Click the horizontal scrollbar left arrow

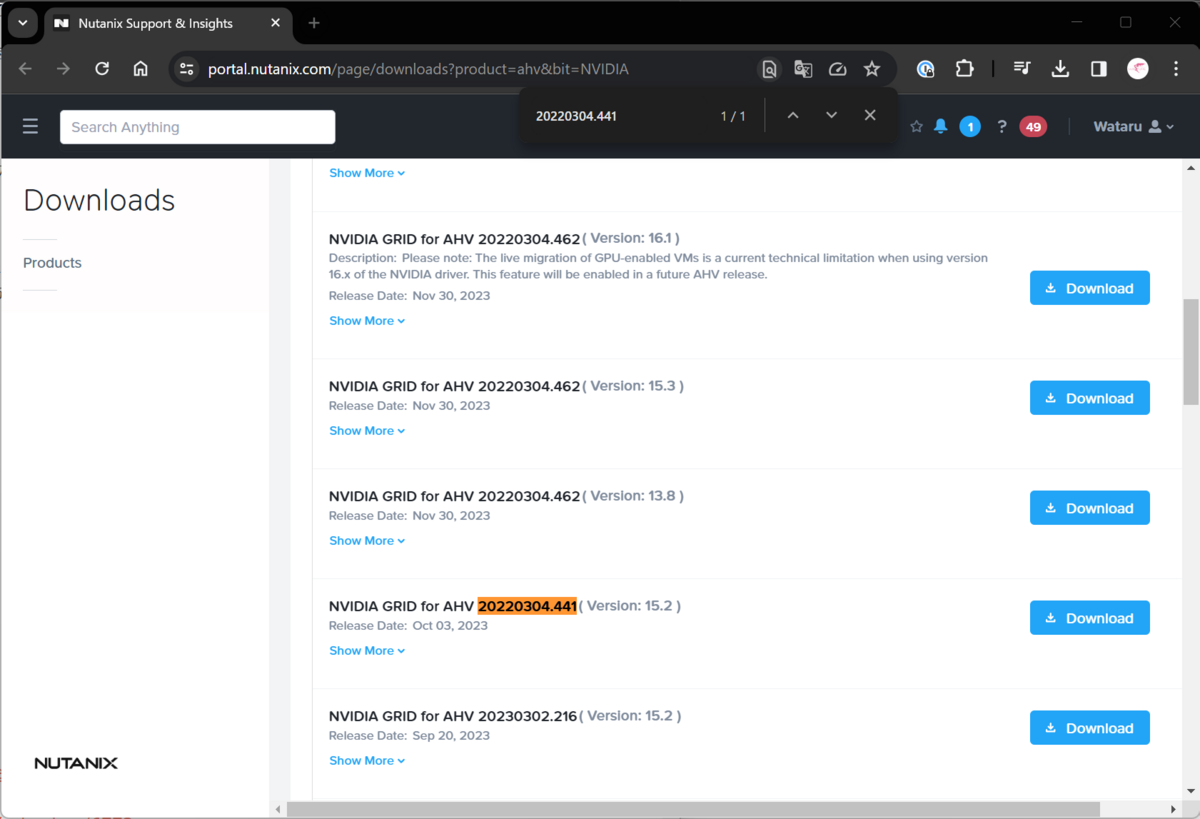(x=278, y=808)
